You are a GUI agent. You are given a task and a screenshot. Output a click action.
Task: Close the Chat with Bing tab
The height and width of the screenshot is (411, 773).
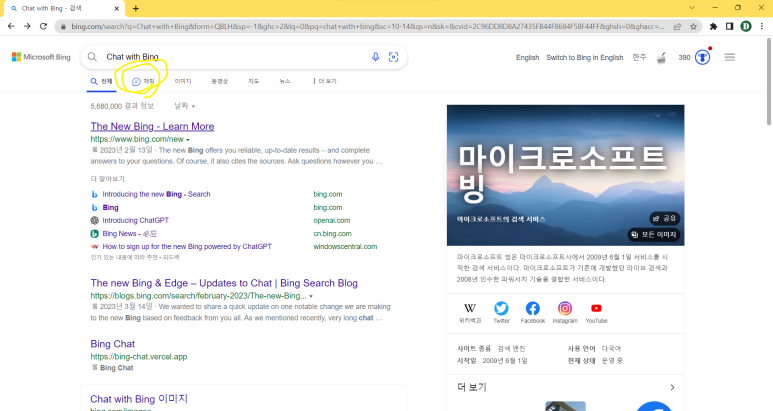pos(117,8)
